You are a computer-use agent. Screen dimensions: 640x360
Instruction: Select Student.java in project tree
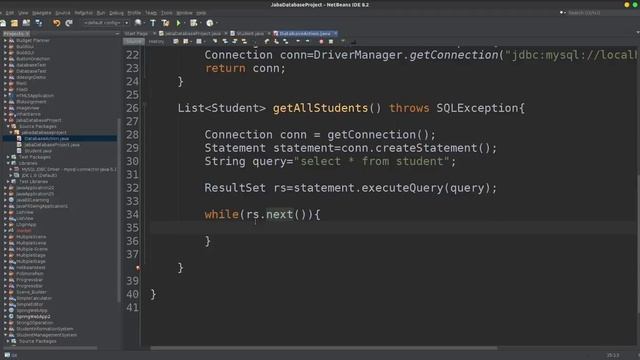point(38,151)
